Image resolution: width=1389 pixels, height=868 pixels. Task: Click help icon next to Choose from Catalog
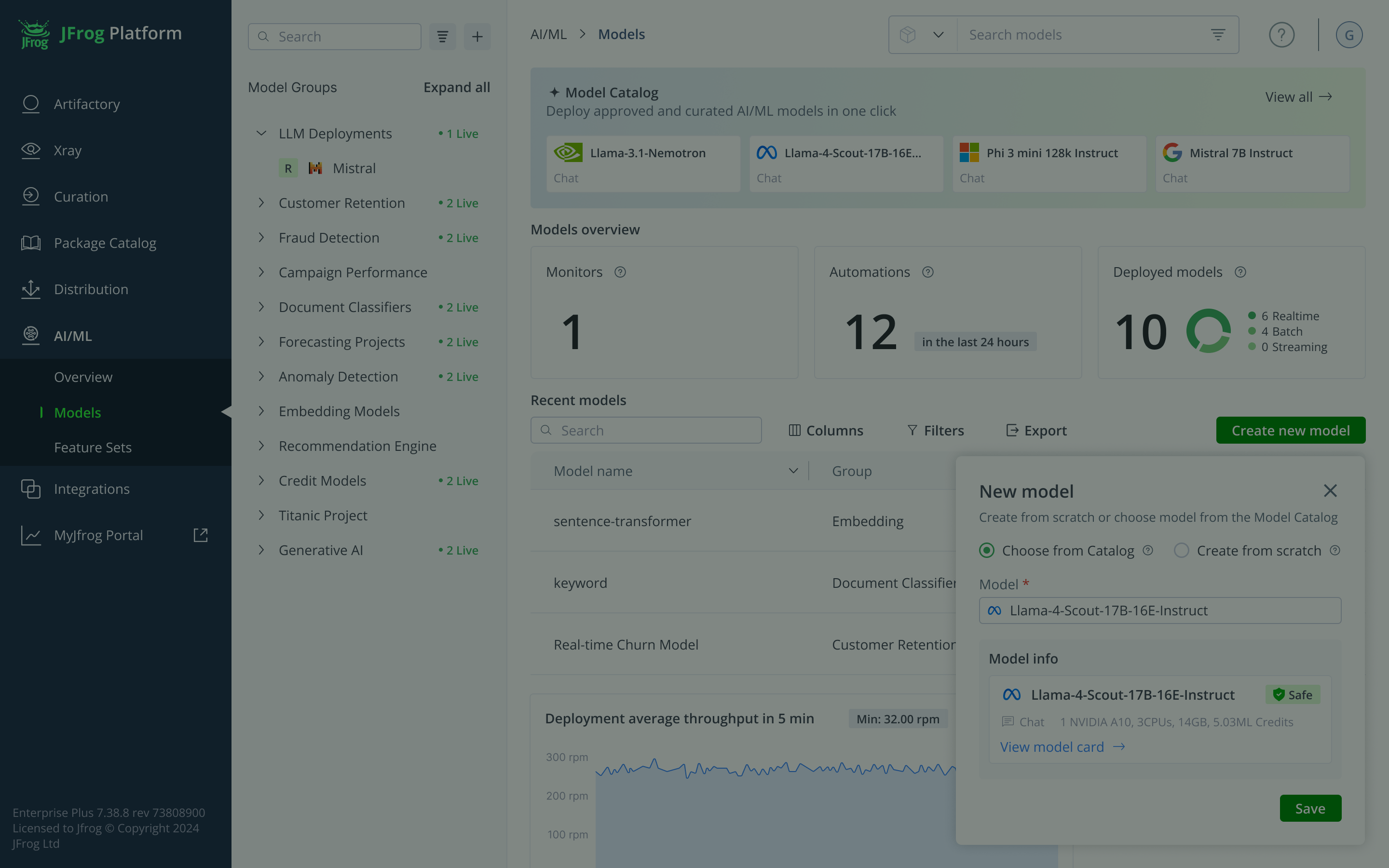tap(1148, 551)
